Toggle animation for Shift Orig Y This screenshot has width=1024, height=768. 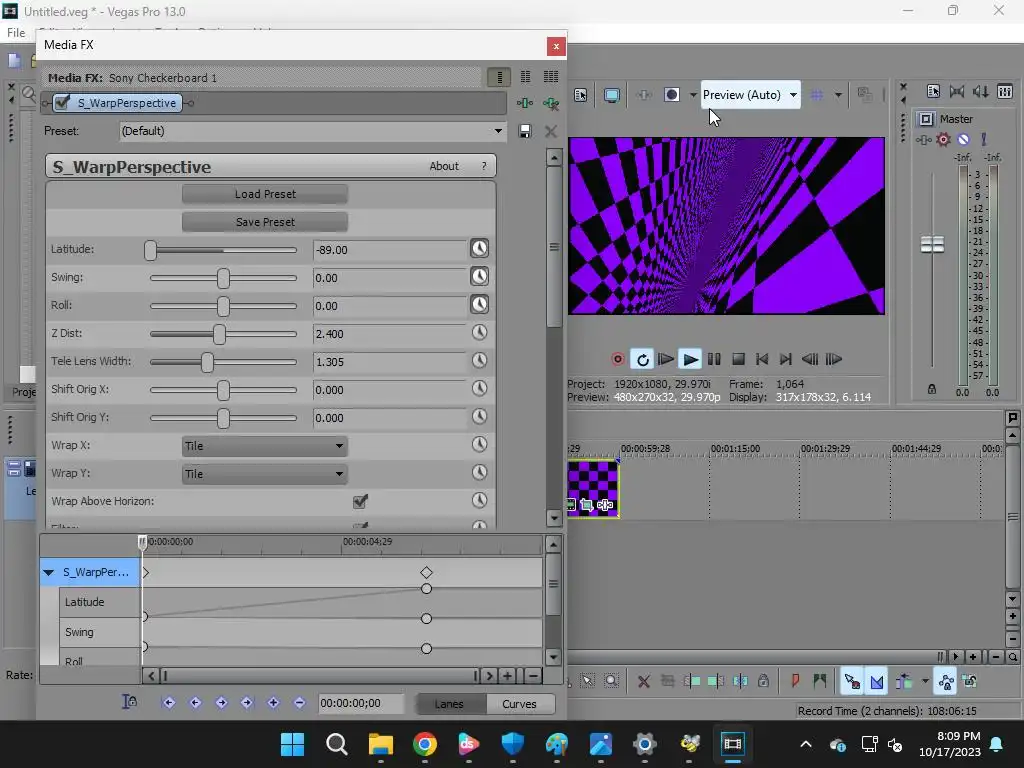coord(479,417)
